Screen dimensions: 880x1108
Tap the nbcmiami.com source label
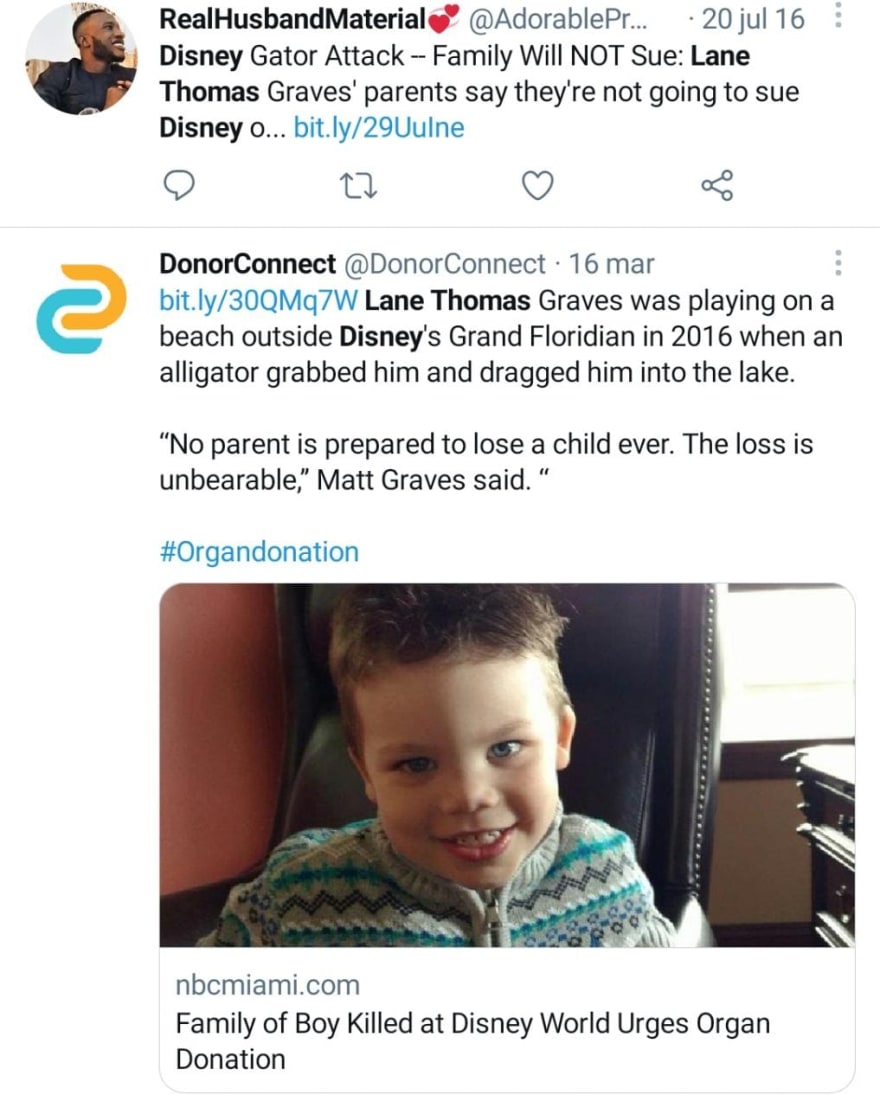pyautogui.click(x=267, y=985)
